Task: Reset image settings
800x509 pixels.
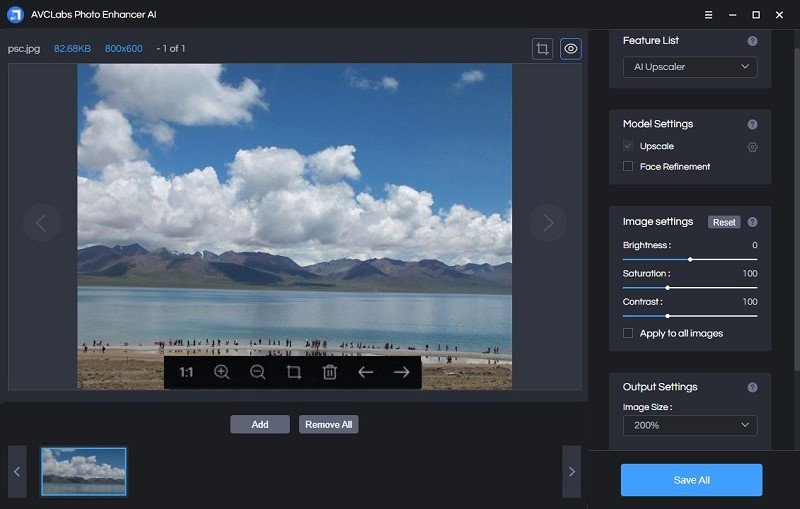Action: pyautogui.click(x=724, y=222)
